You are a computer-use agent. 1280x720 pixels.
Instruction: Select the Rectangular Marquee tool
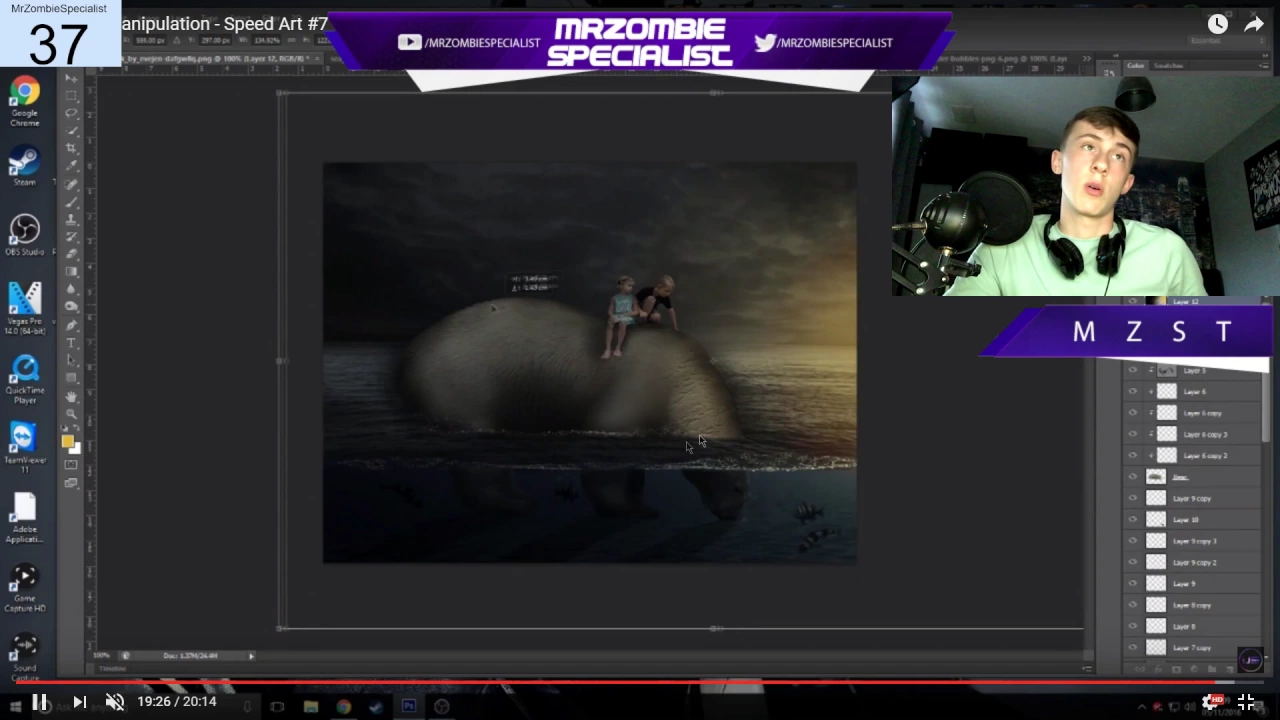71,96
